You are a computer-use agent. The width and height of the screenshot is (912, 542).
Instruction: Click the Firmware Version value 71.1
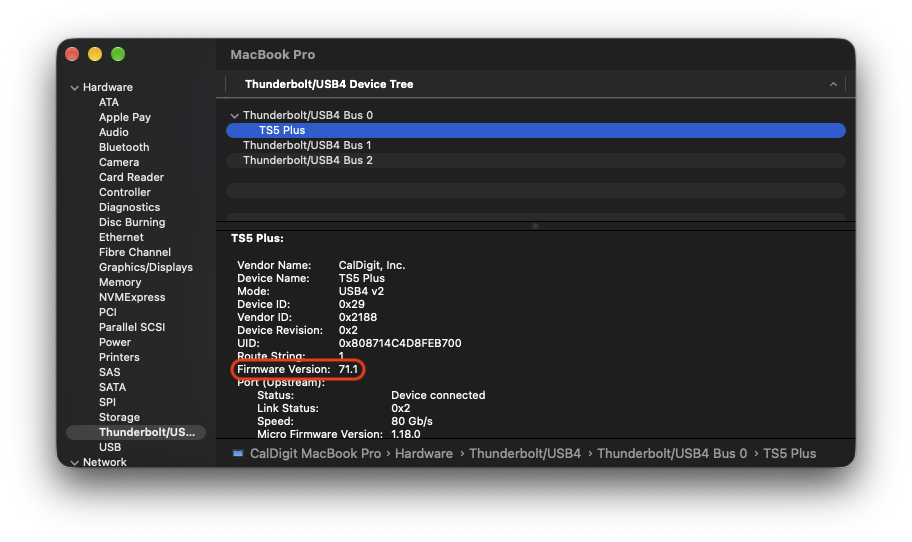(x=348, y=369)
